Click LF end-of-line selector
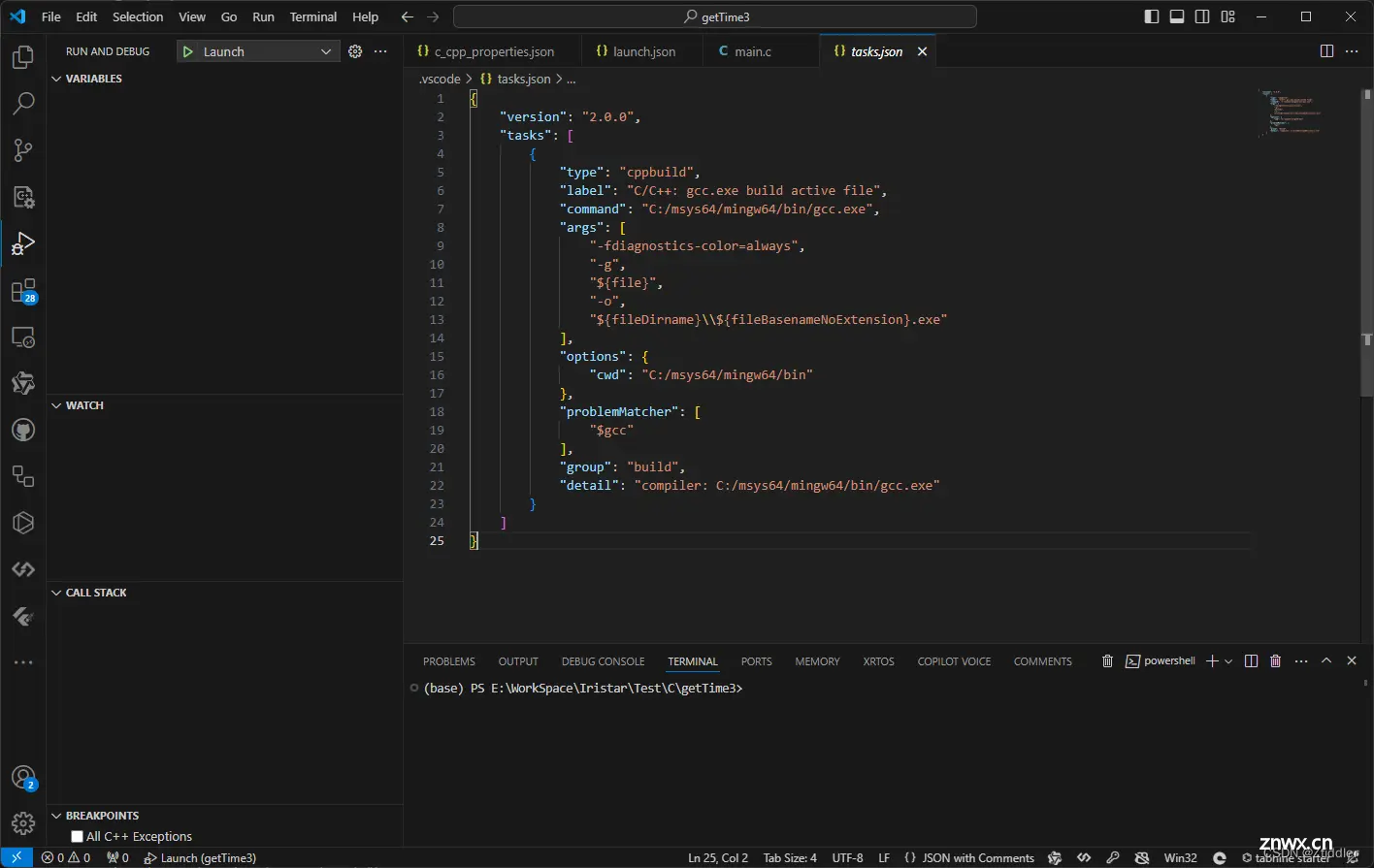This screenshot has height=868, width=1374. (x=884, y=857)
